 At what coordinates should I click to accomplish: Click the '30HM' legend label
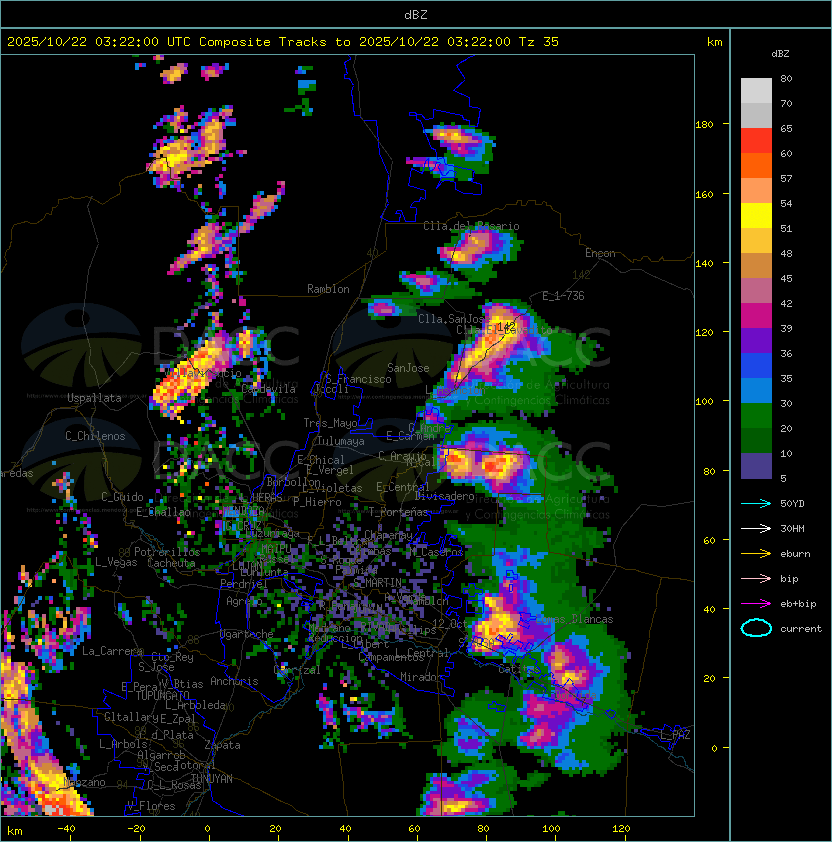coord(792,529)
